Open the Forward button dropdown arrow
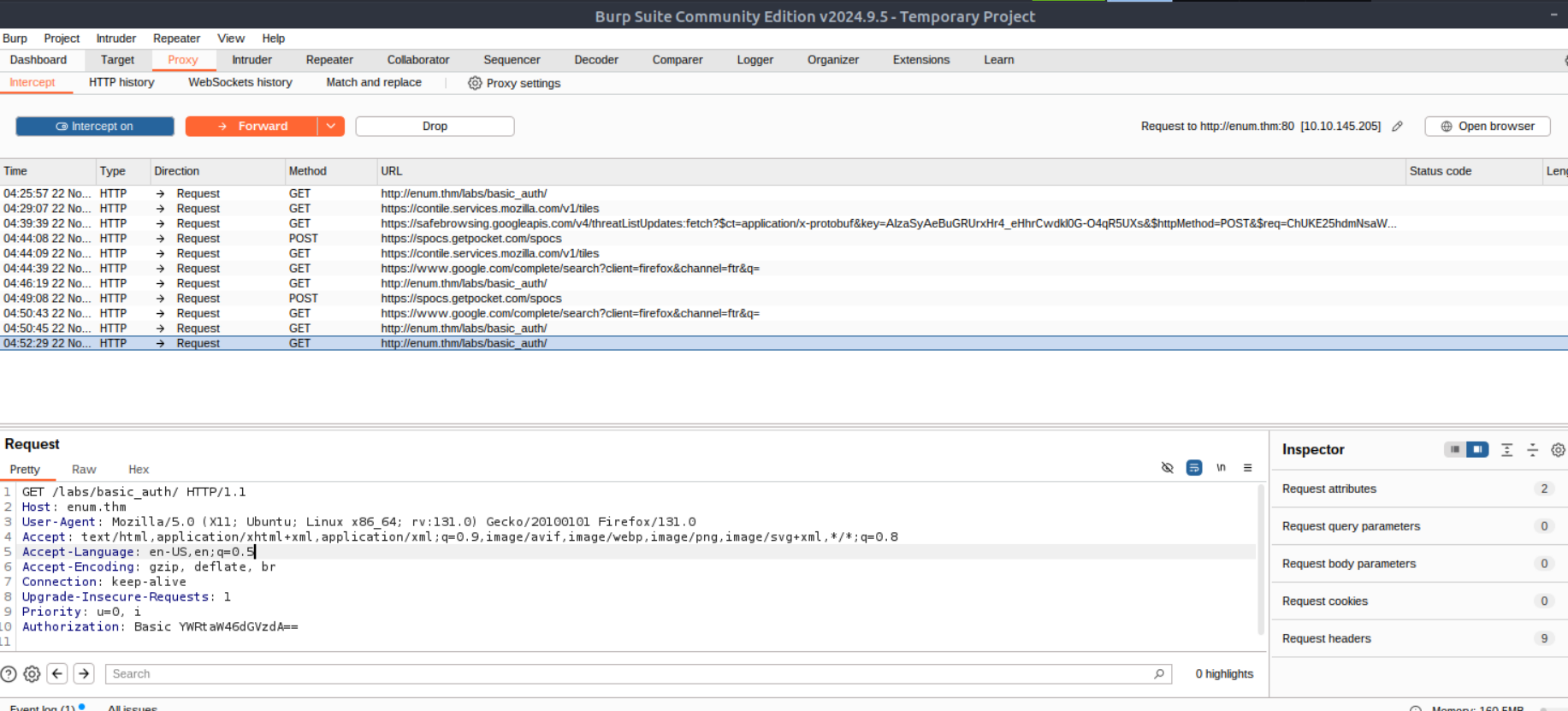The width and height of the screenshot is (1568, 711). [331, 127]
